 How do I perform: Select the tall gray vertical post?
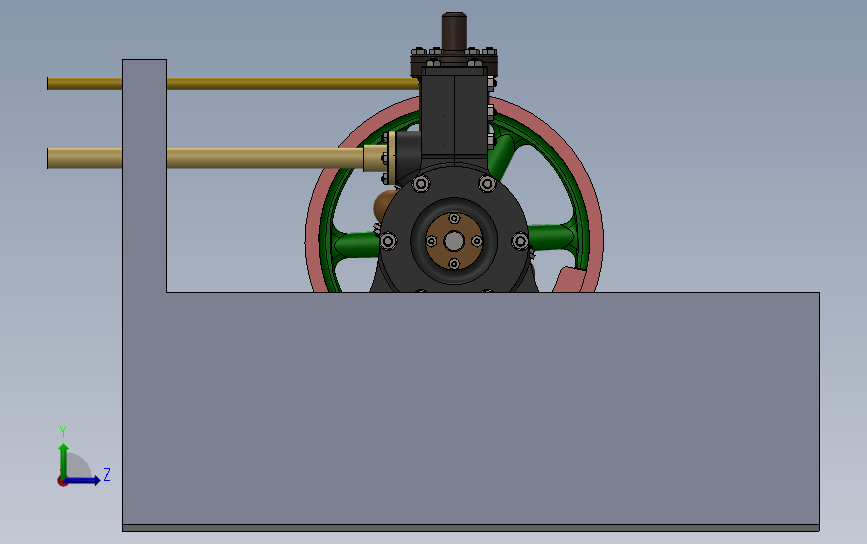[x=144, y=176]
